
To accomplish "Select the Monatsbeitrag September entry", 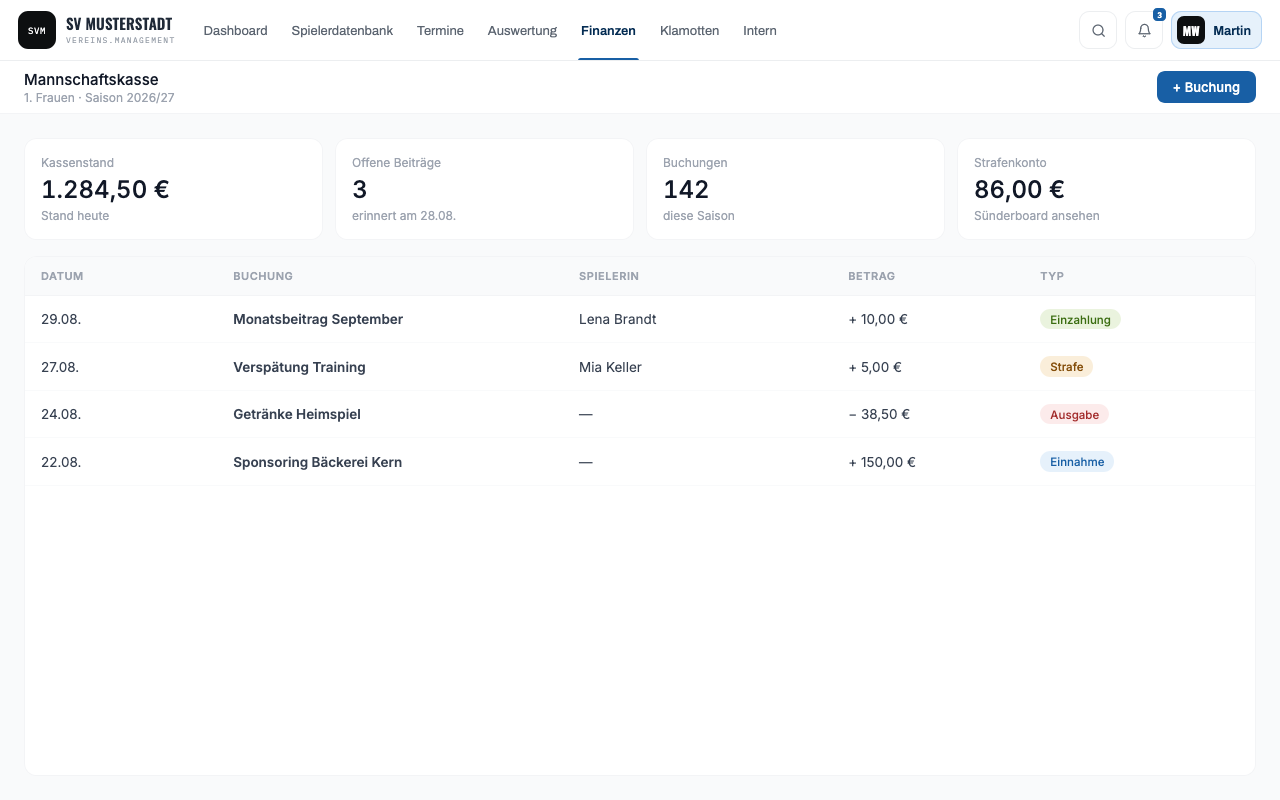I will 318,319.
